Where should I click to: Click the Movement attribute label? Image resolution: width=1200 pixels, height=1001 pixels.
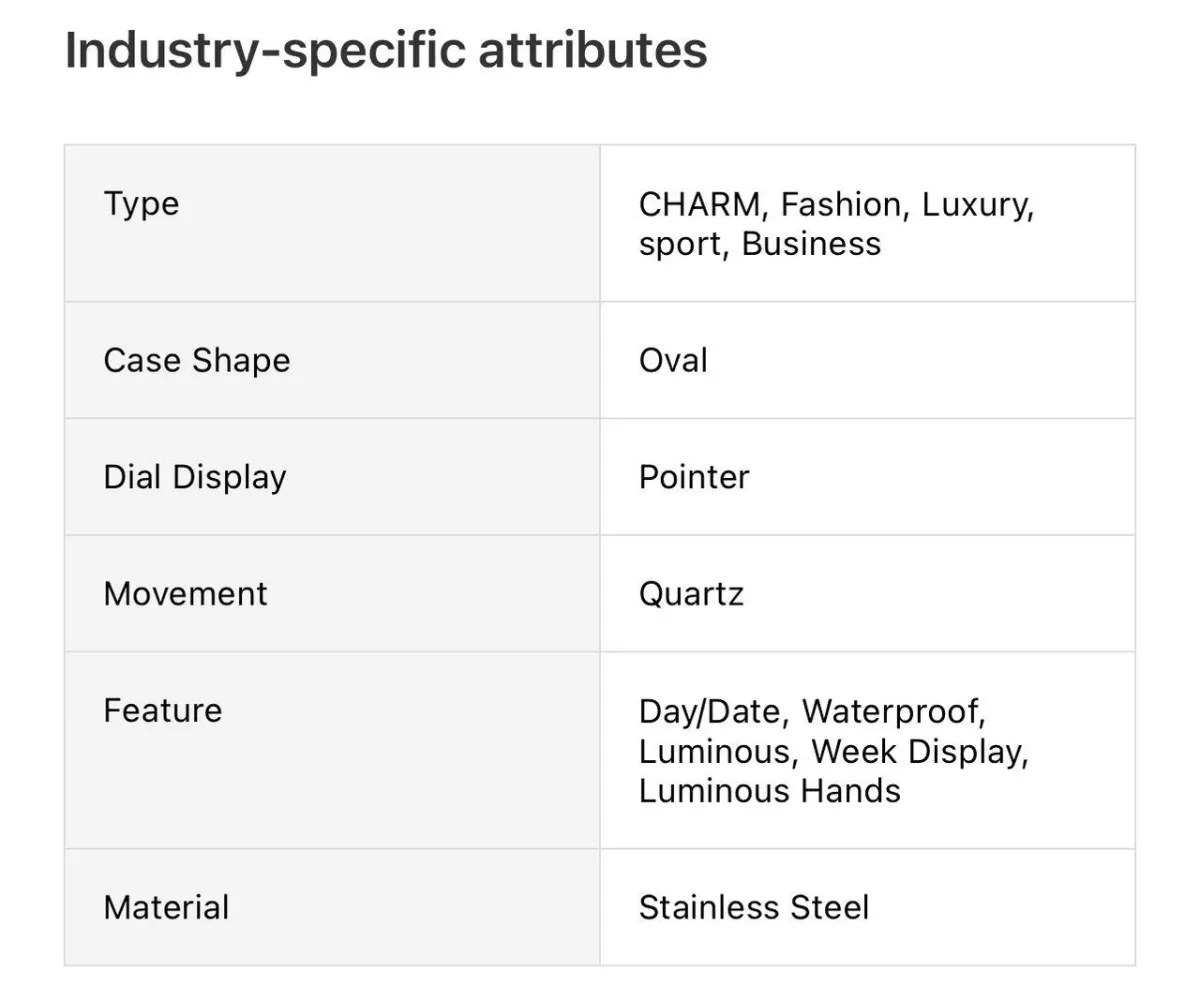pos(186,594)
